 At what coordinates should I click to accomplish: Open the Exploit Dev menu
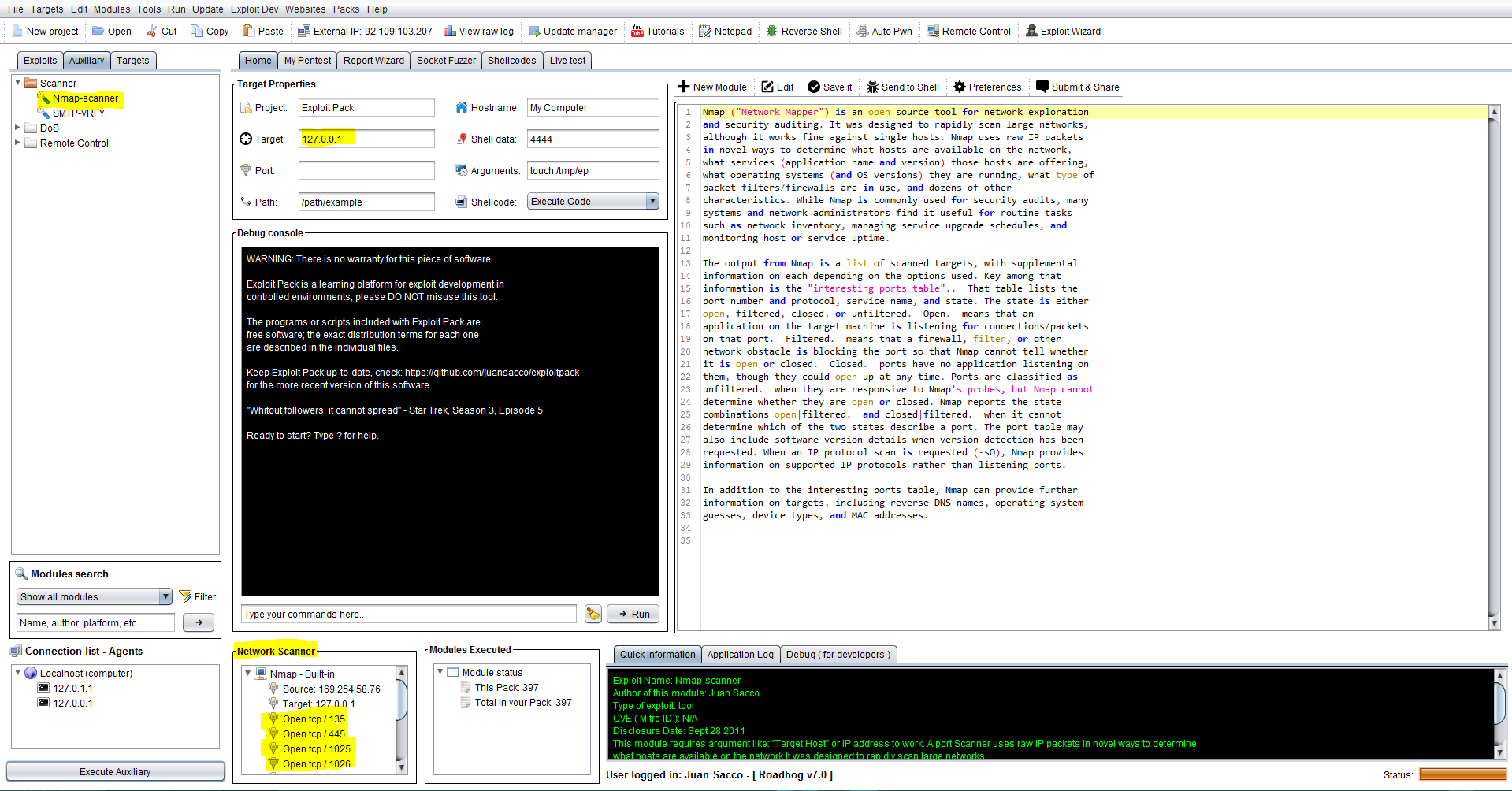tap(254, 9)
